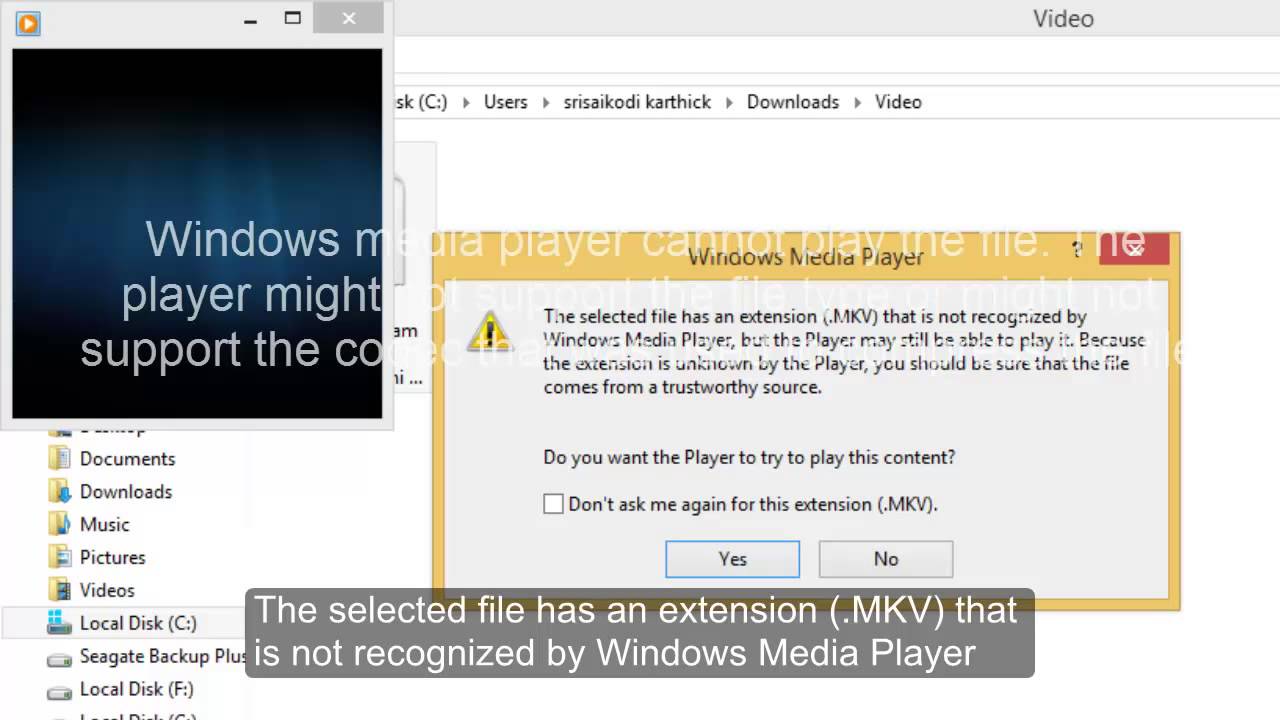Open Seagate Backup Plus drive in sidebar
Screen dimensions: 1280x720
pos(163,656)
